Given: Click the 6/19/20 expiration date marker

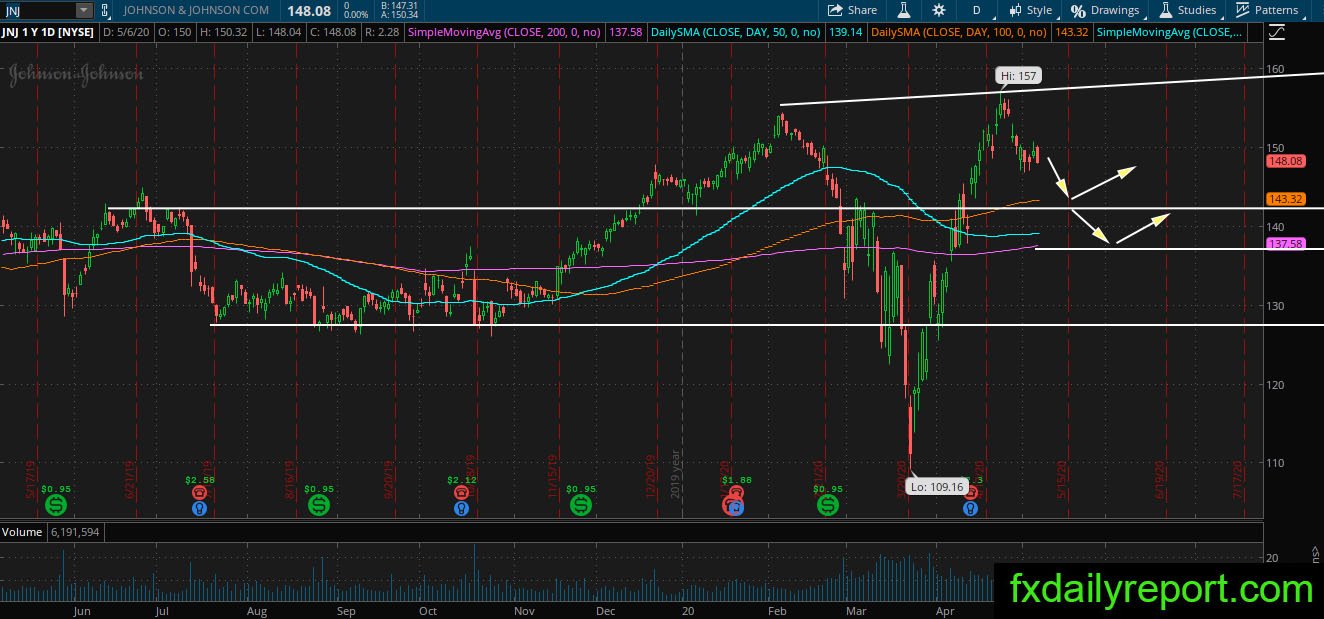Looking at the screenshot, I should click(1160, 480).
